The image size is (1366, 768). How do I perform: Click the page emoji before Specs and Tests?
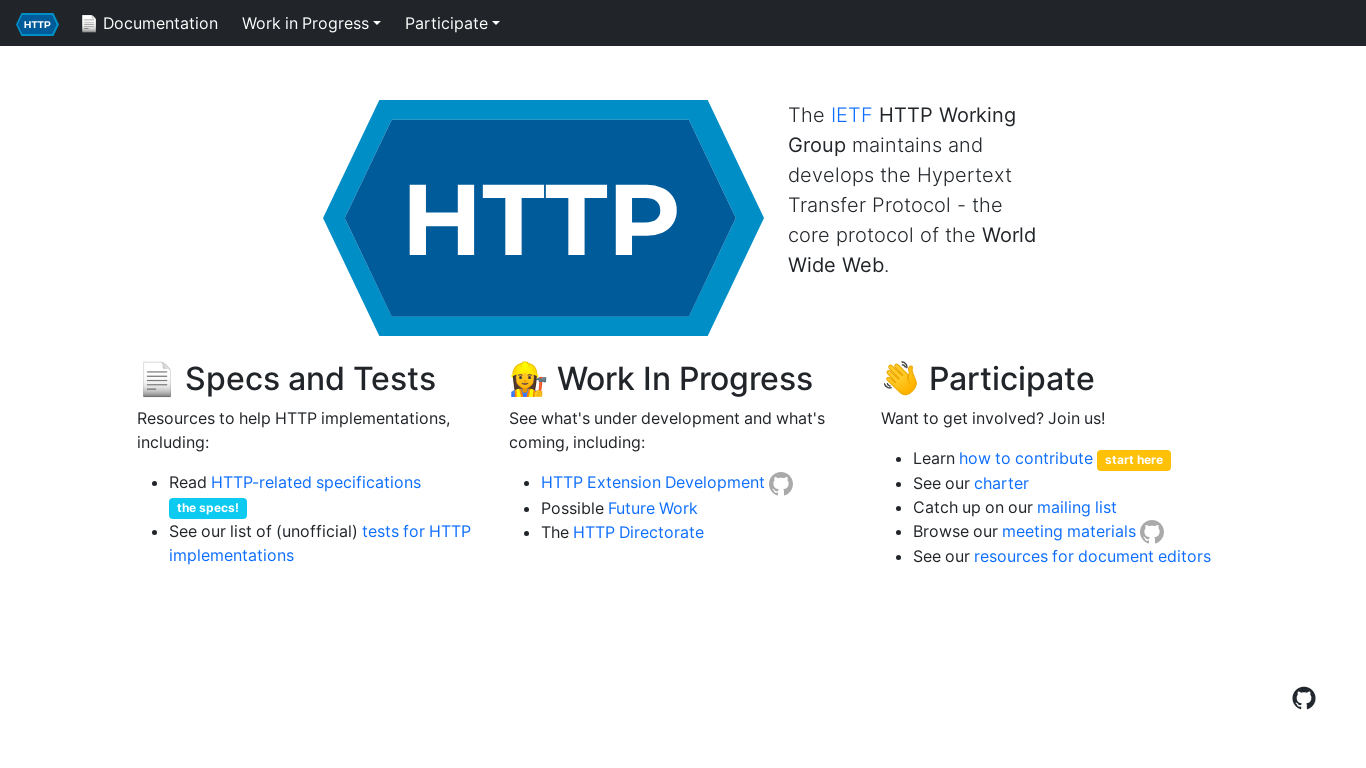tap(156, 379)
